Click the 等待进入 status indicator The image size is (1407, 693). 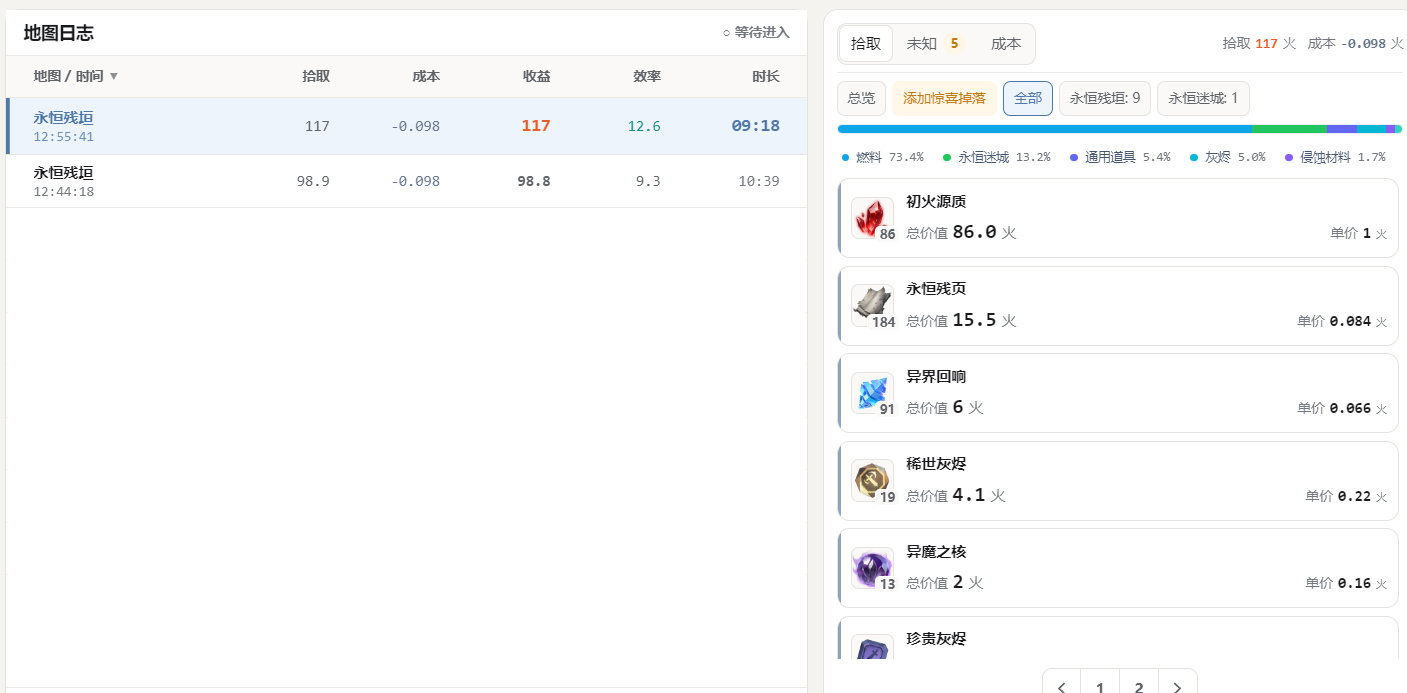tap(756, 32)
